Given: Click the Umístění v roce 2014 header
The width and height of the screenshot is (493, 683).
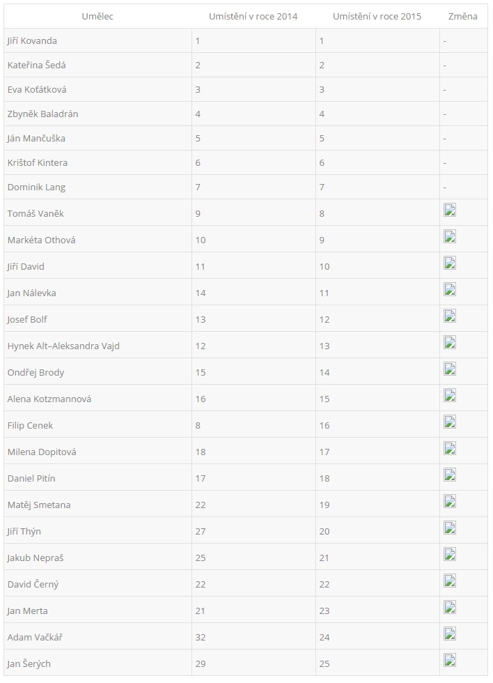Looking at the screenshot, I should (x=253, y=17).
